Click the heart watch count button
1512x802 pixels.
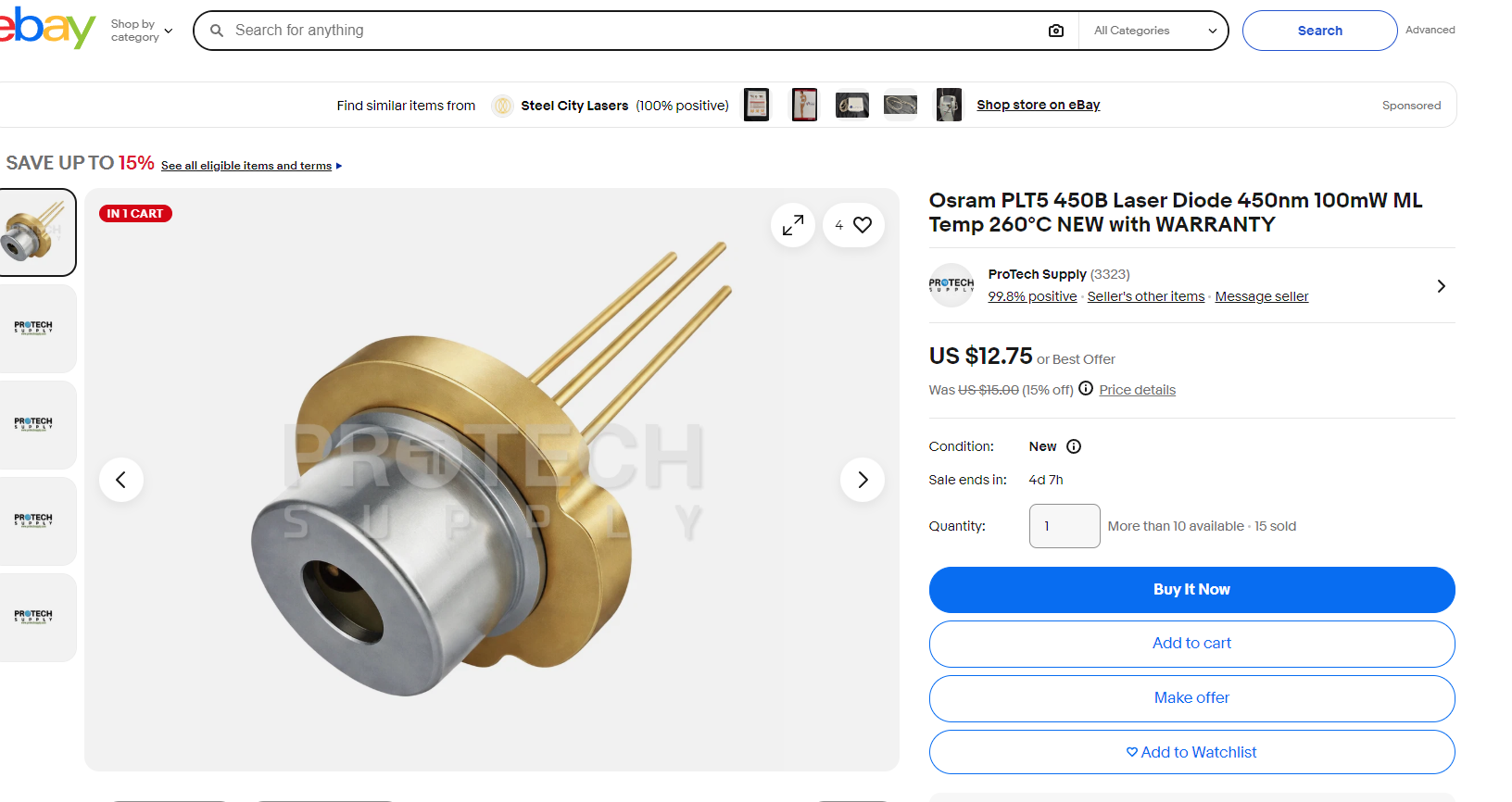pyautogui.click(x=853, y=225)
